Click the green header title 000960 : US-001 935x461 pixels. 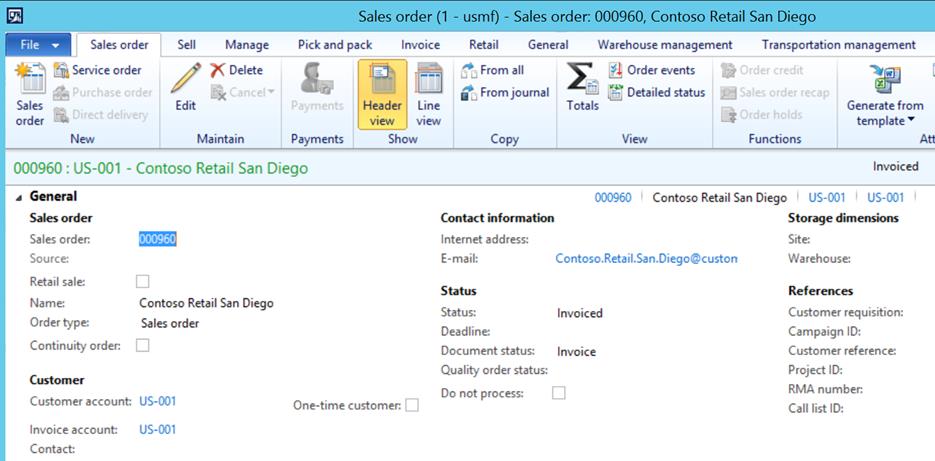(x=161, y=168)
